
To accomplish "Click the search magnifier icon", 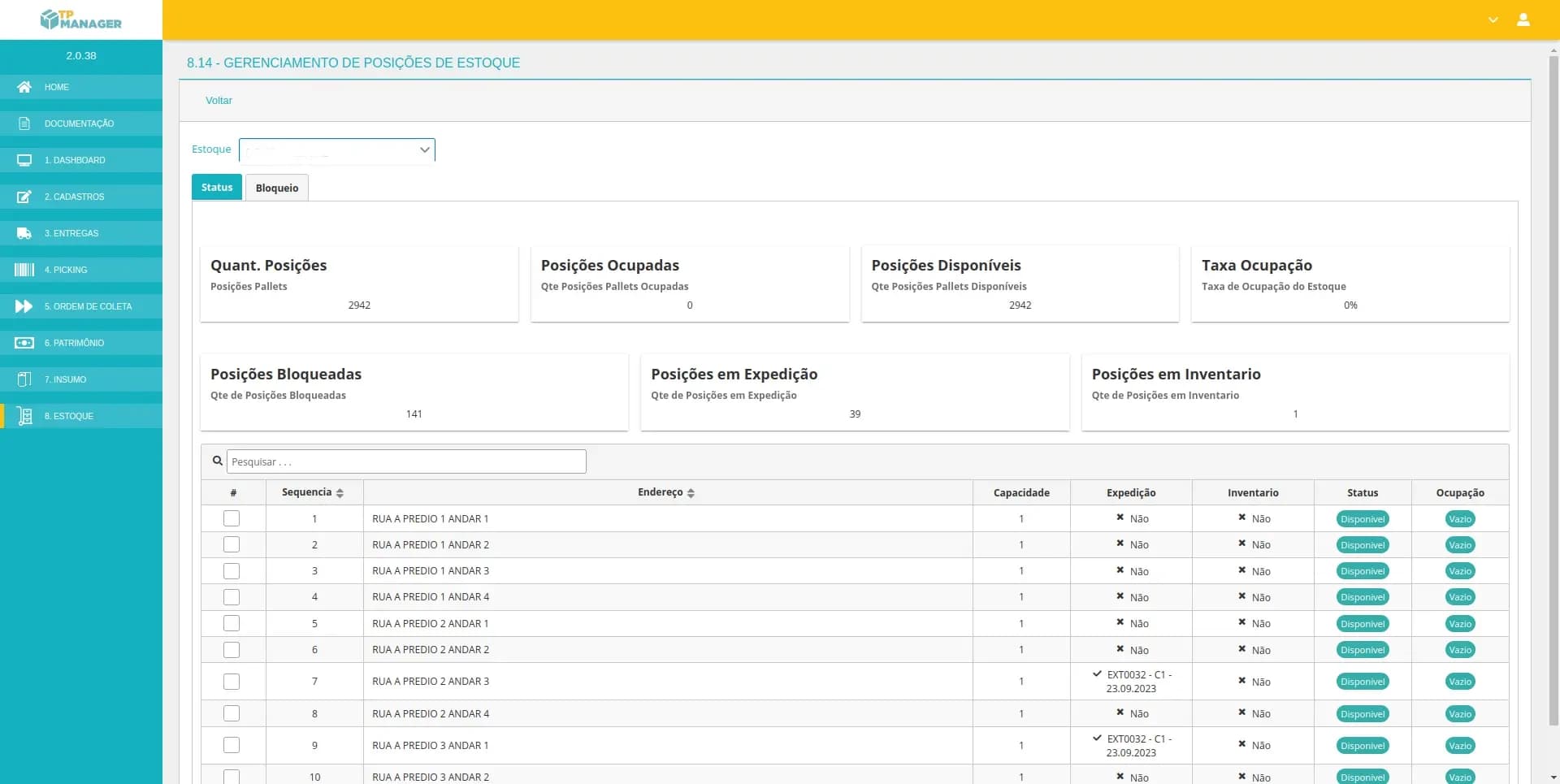I will click(217, 461).
